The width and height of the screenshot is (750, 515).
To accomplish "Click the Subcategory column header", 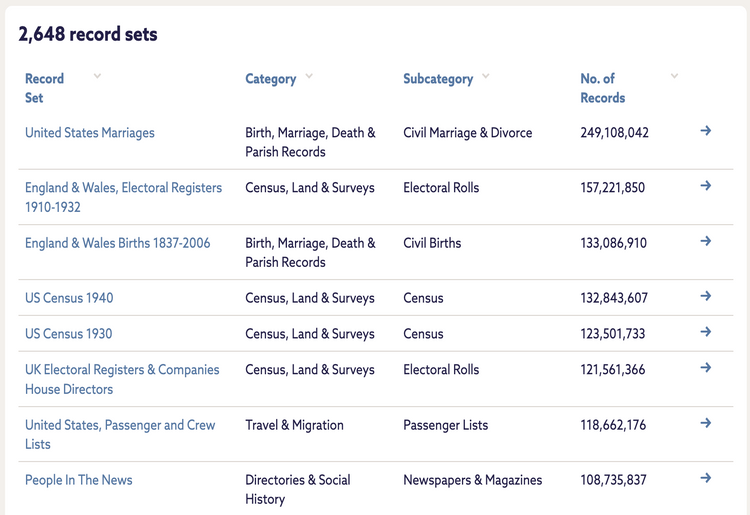I will [x=438, y=79].
